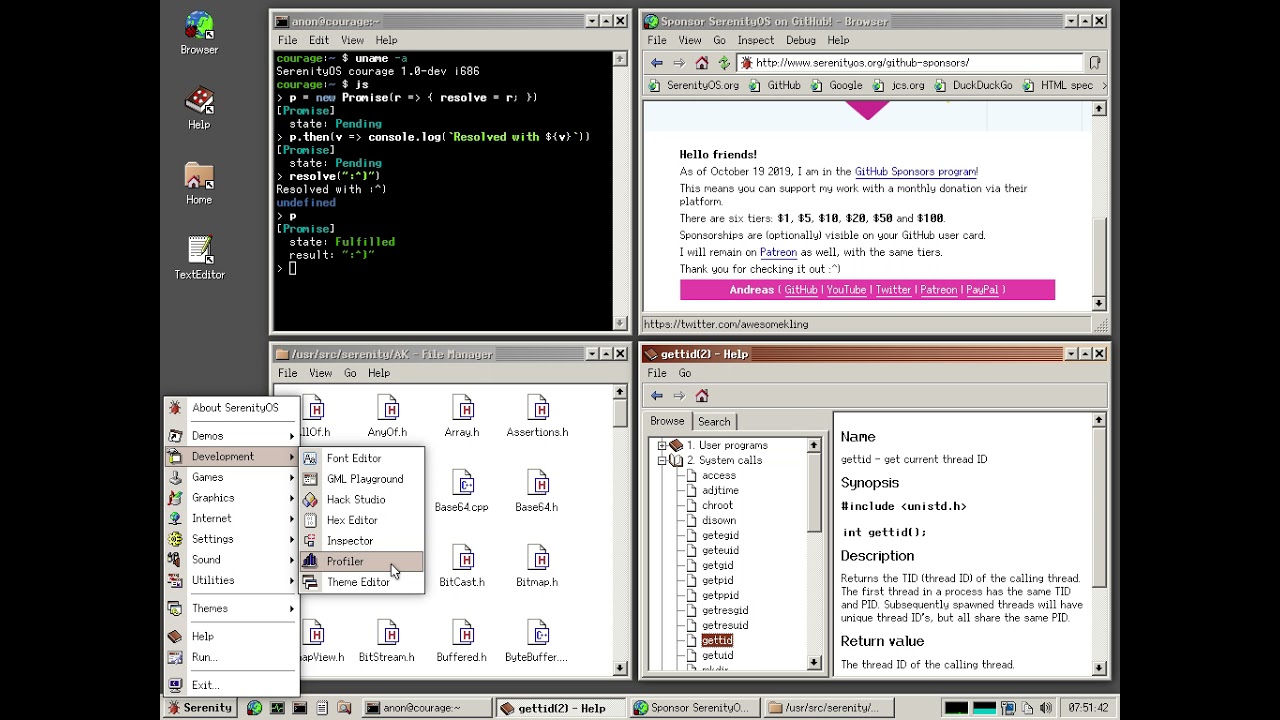Click the taskbar volume speaker icon

(x=1046, y=708)
